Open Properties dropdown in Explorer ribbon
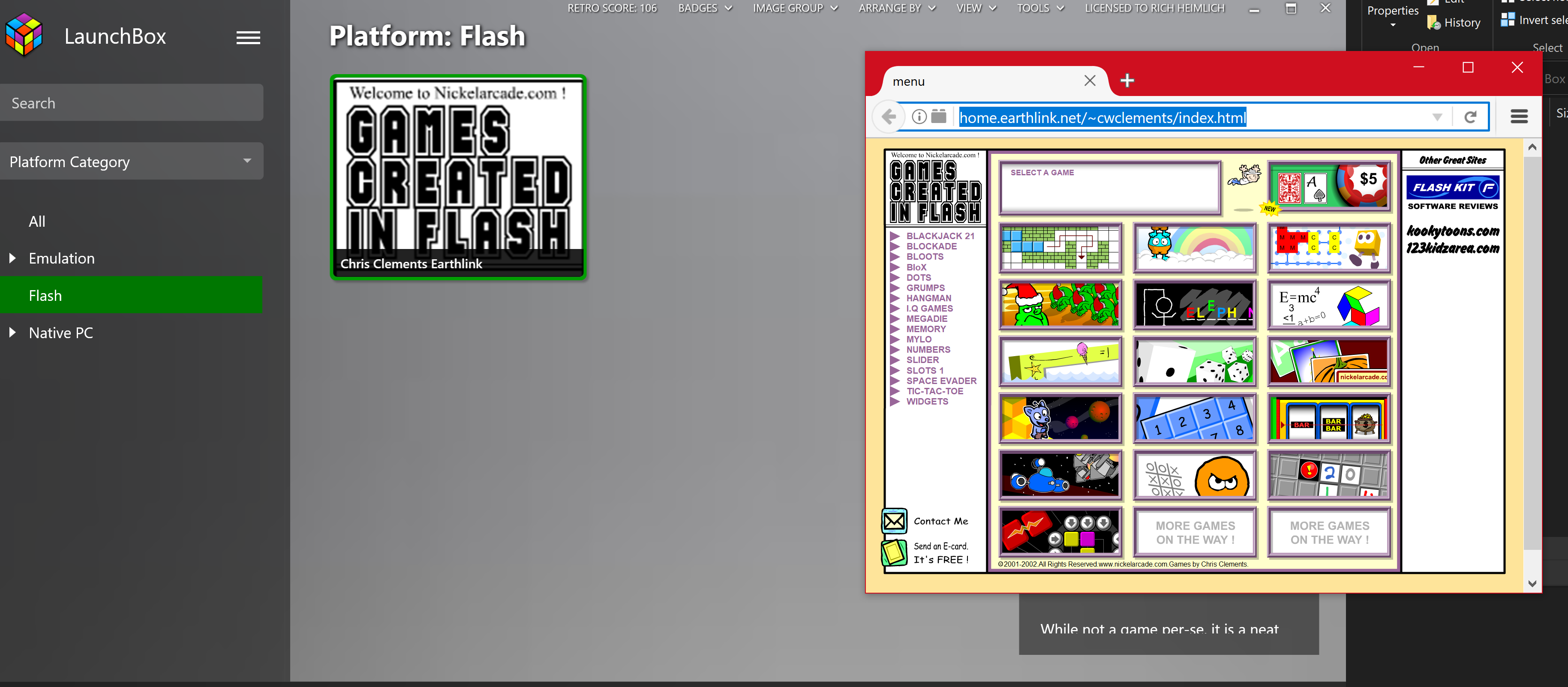1568x687 pixels. pyautogui.click(x=1392, y=16)
